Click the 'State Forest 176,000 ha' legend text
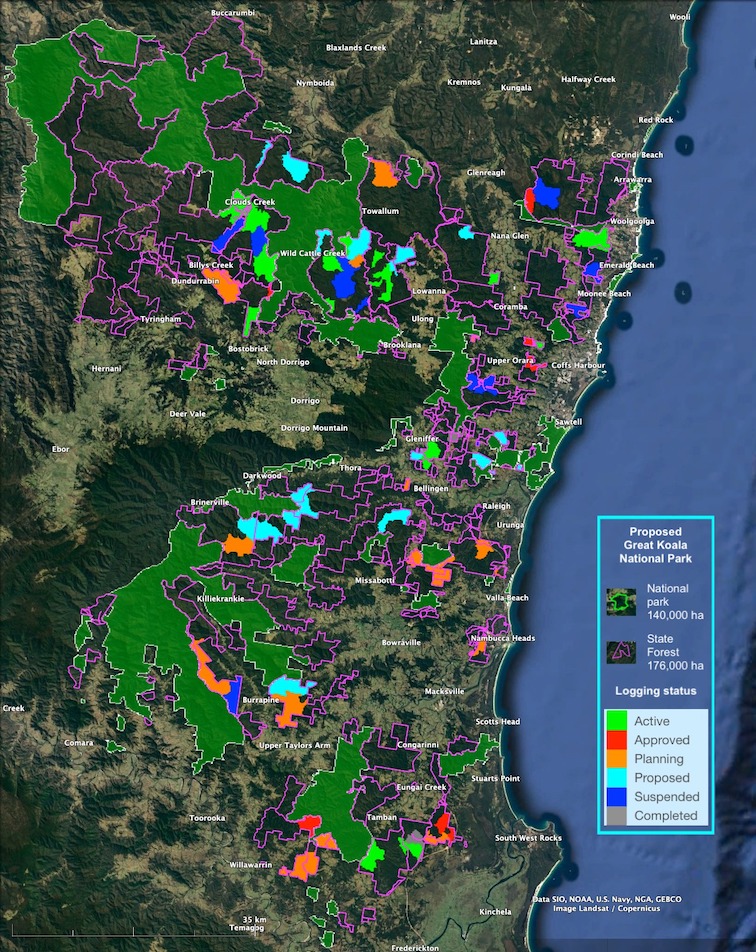756x952 pixels. 675,652
